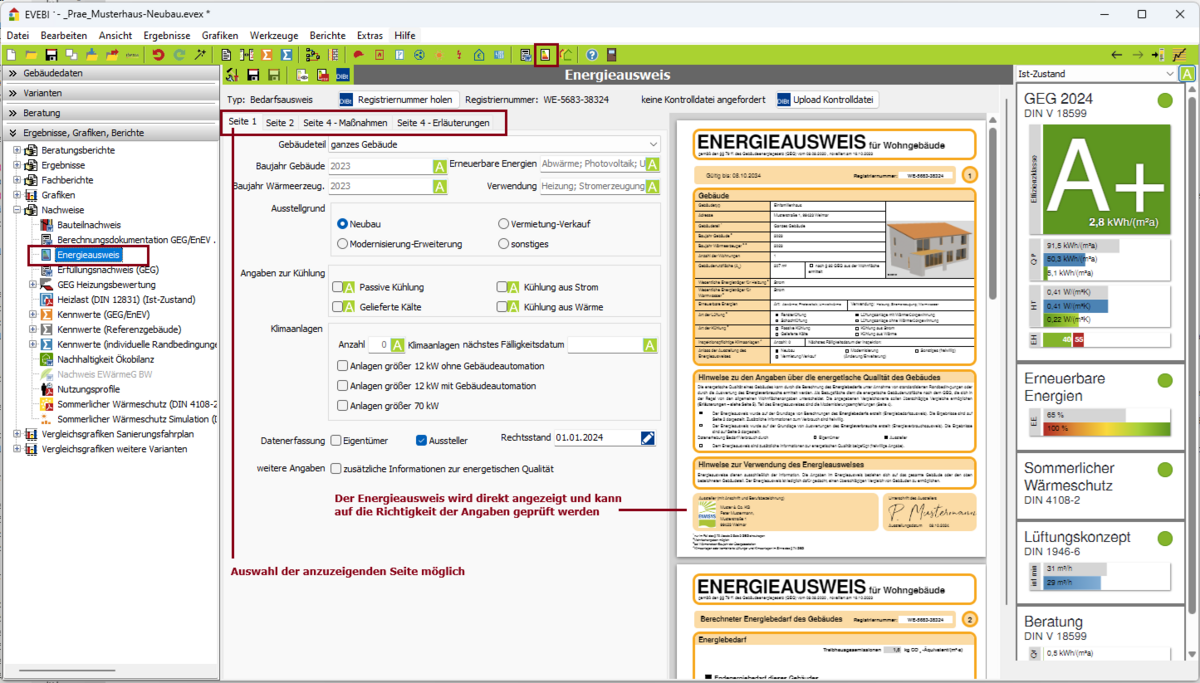Open the Werkzeuge menu
This screenshot has height=683, width=1200.
pos(274,35)
